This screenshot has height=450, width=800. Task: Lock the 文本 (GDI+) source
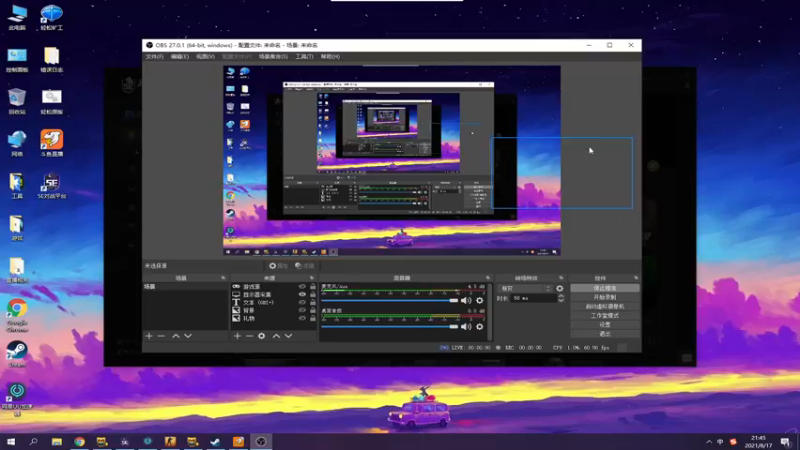coord(313,302)
